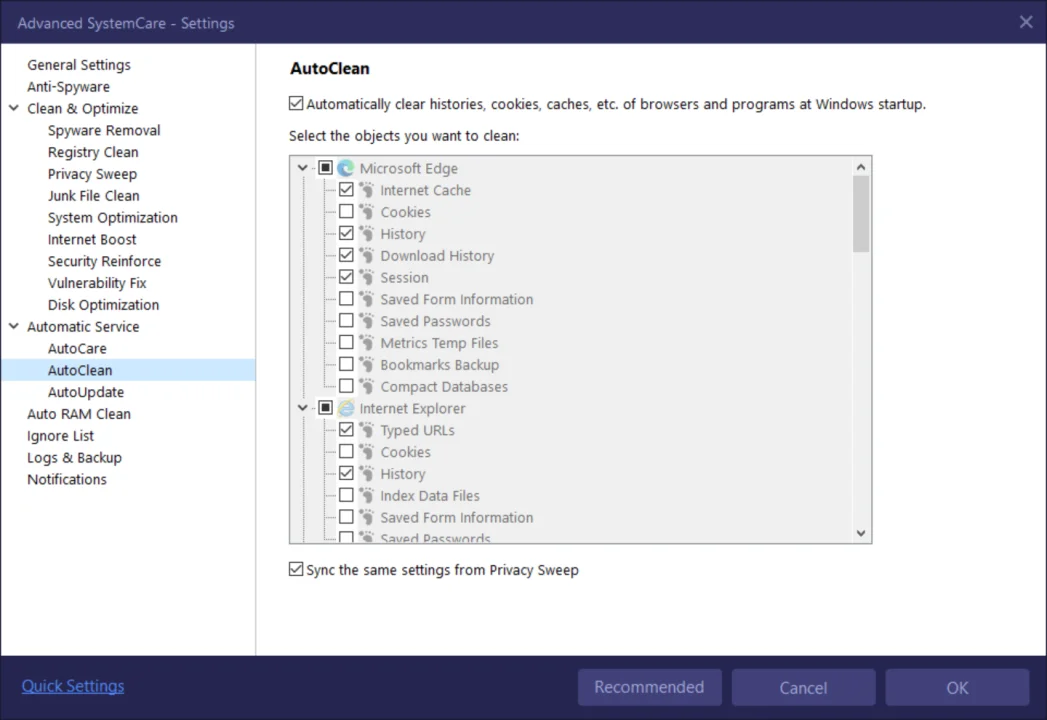1047x720 pixels.
Task: Open Anti-Spyware settings
Action: click(68, 87)
